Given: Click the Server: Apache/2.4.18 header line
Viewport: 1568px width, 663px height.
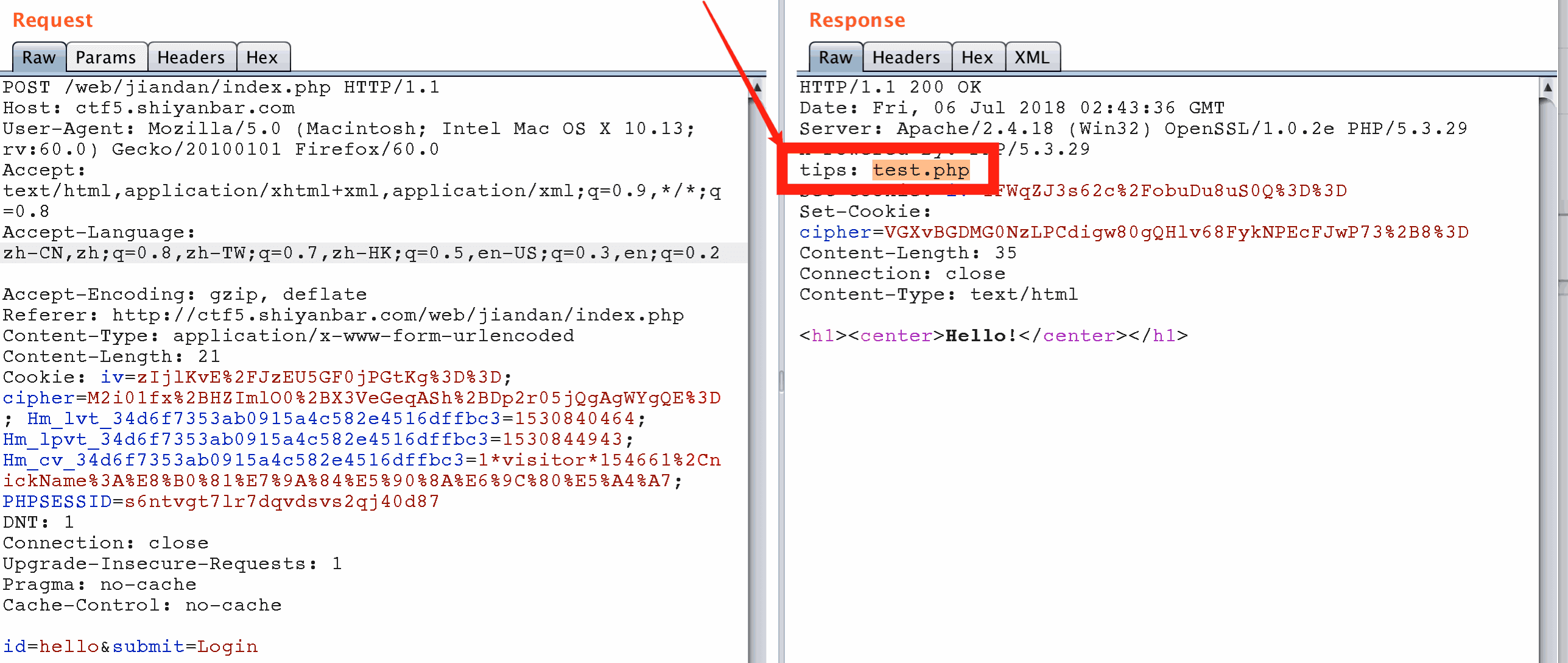Looking at the screenshot, I should click(1133, 129).
